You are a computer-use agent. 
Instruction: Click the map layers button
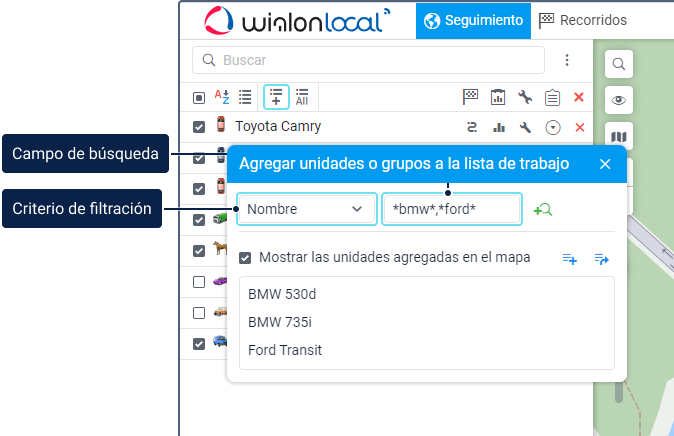(x=619, y=137)
